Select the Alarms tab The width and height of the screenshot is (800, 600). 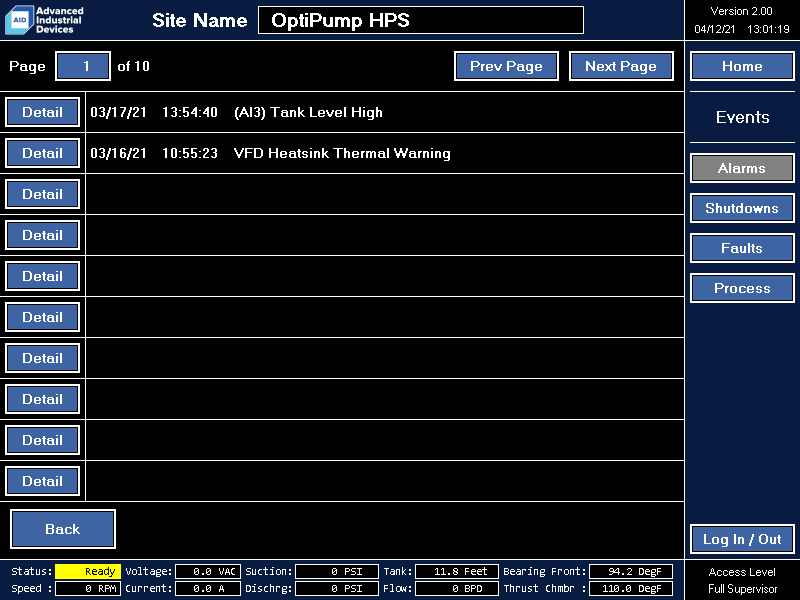tap(742, 168)
